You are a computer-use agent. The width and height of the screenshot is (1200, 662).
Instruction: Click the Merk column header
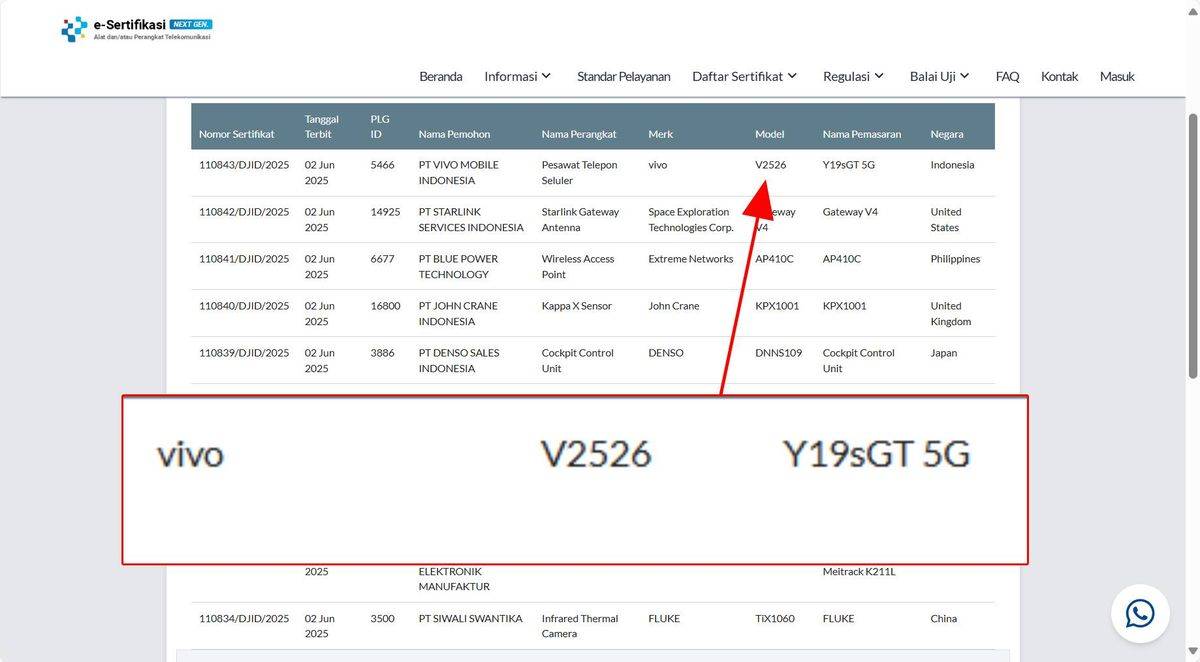661,134
